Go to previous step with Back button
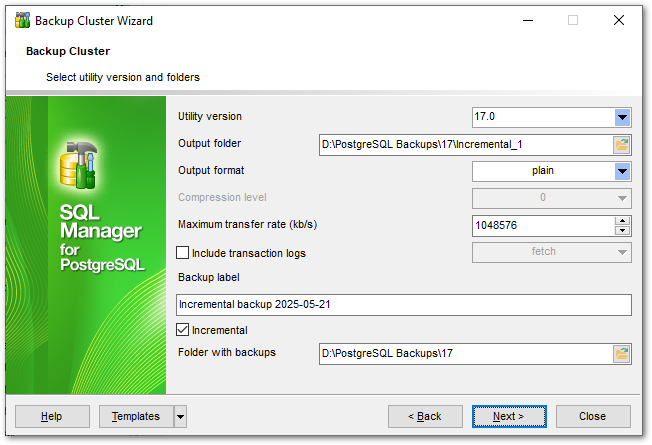 (x=425, y=416)
